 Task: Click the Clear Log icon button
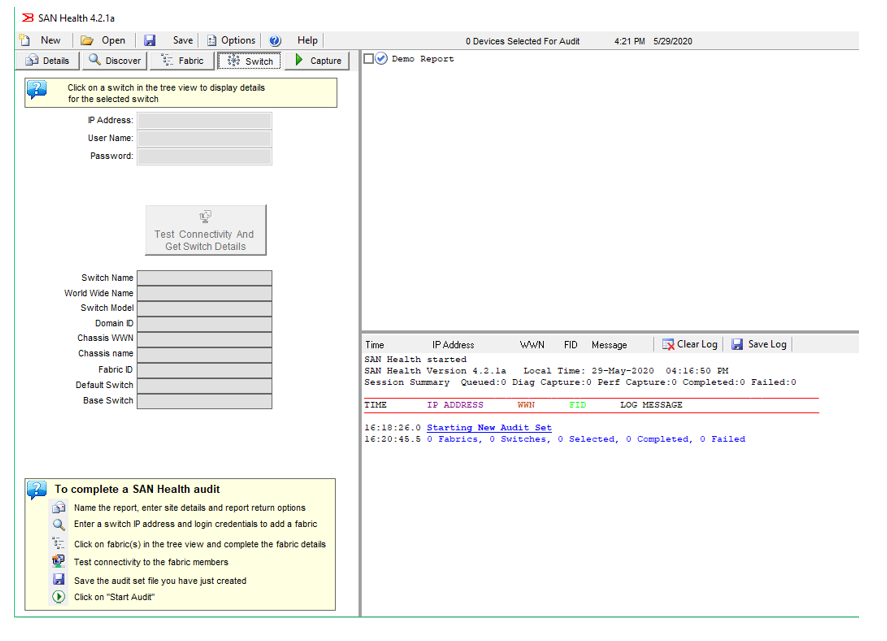[x=668, y=344]
